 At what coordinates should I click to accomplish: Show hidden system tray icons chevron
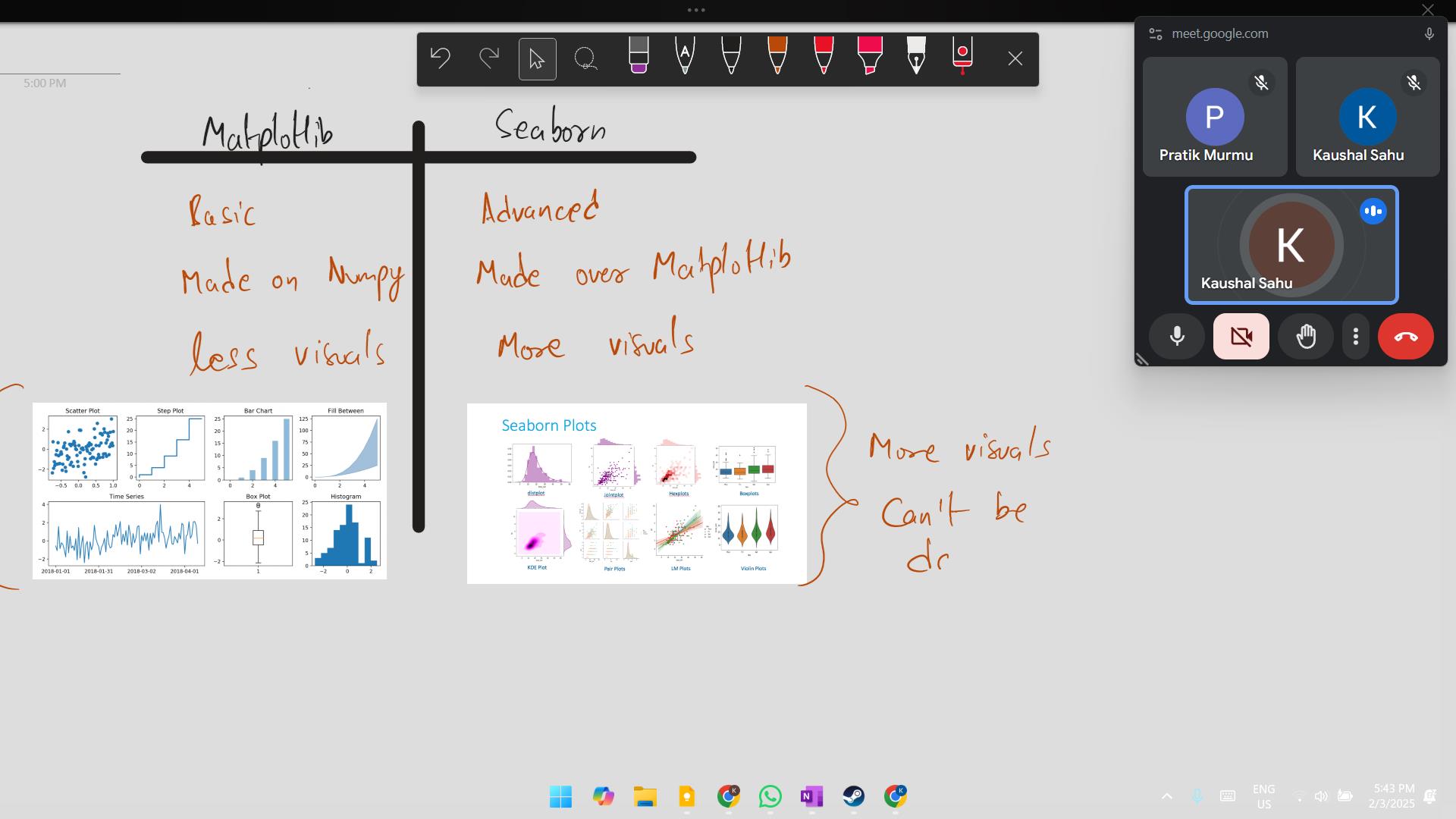coord(1167,796)
